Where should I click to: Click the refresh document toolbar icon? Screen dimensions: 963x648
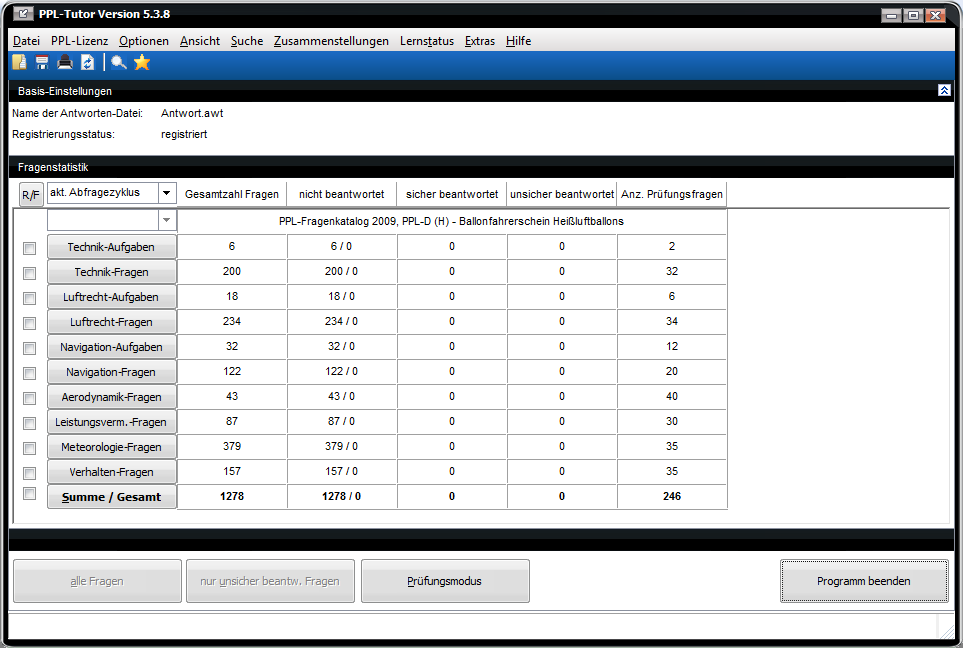pos(87,62)
